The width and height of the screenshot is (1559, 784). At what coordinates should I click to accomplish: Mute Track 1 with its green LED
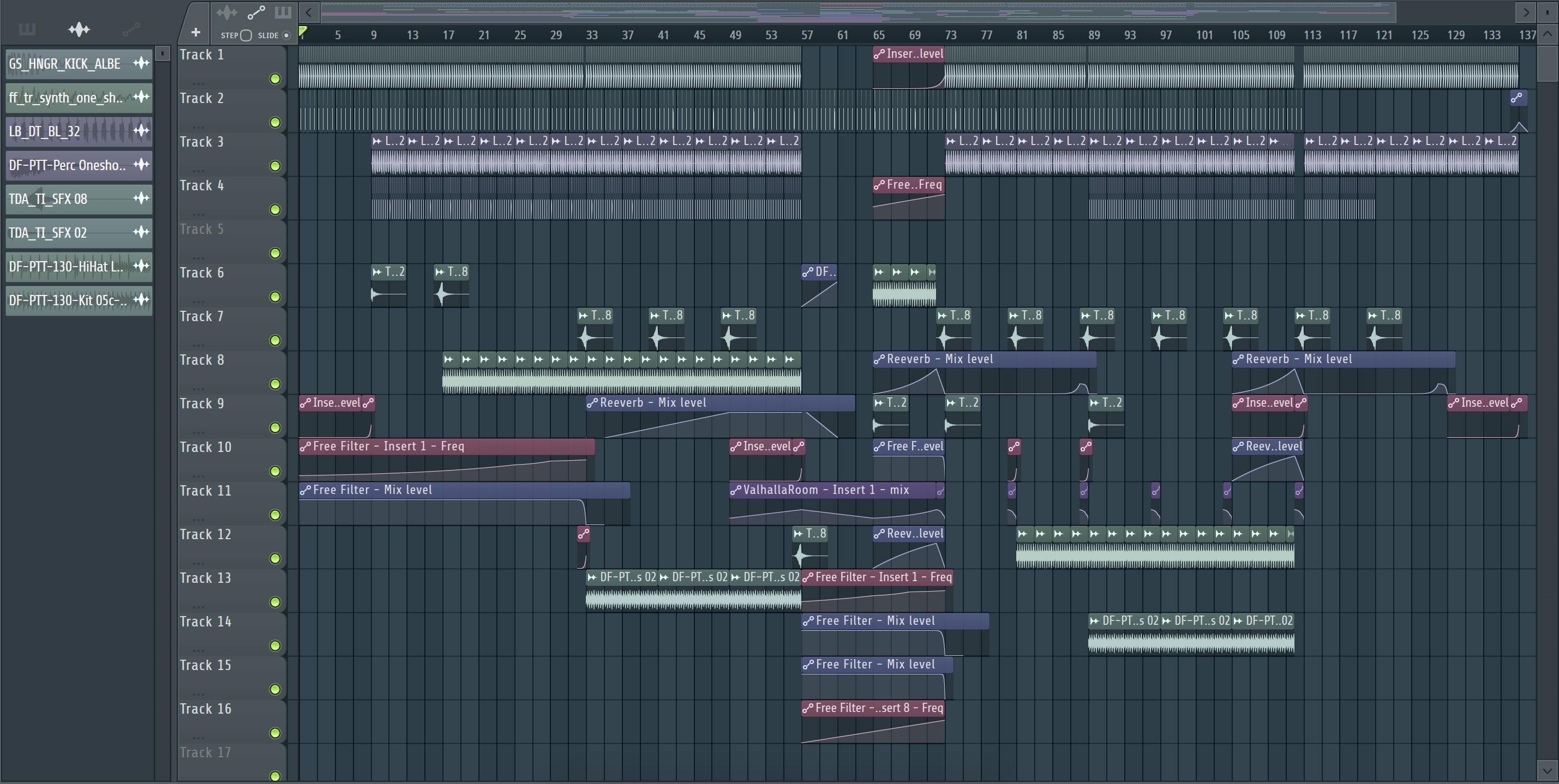275,79
